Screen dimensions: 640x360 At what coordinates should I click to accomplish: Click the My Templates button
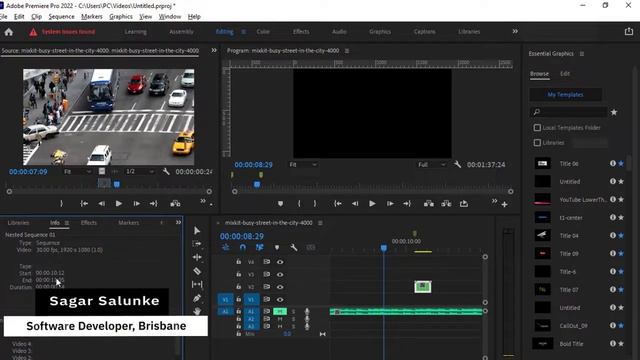pos(565,95)
